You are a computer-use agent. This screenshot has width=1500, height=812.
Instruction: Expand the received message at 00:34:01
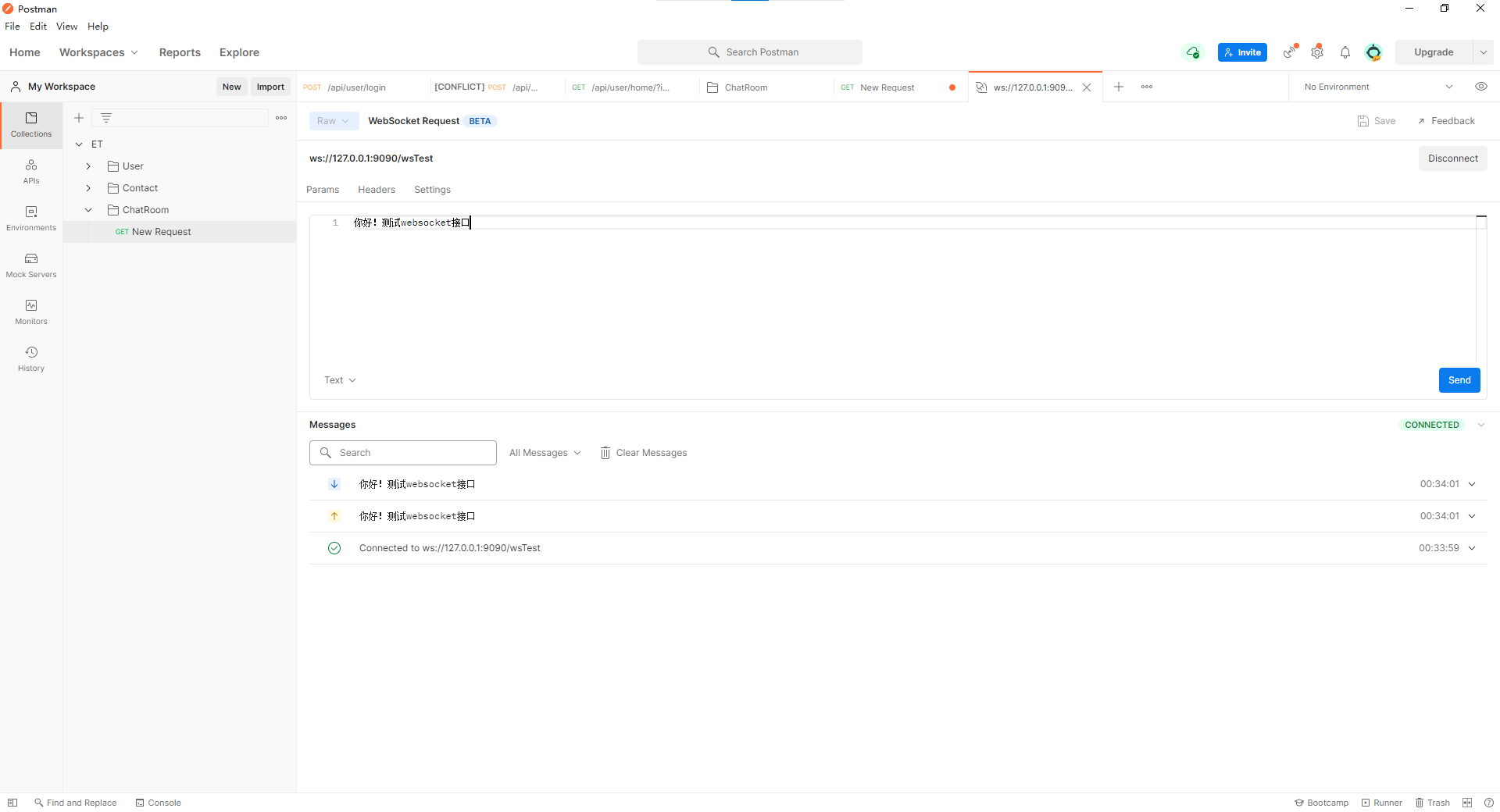coord(1472,484)
